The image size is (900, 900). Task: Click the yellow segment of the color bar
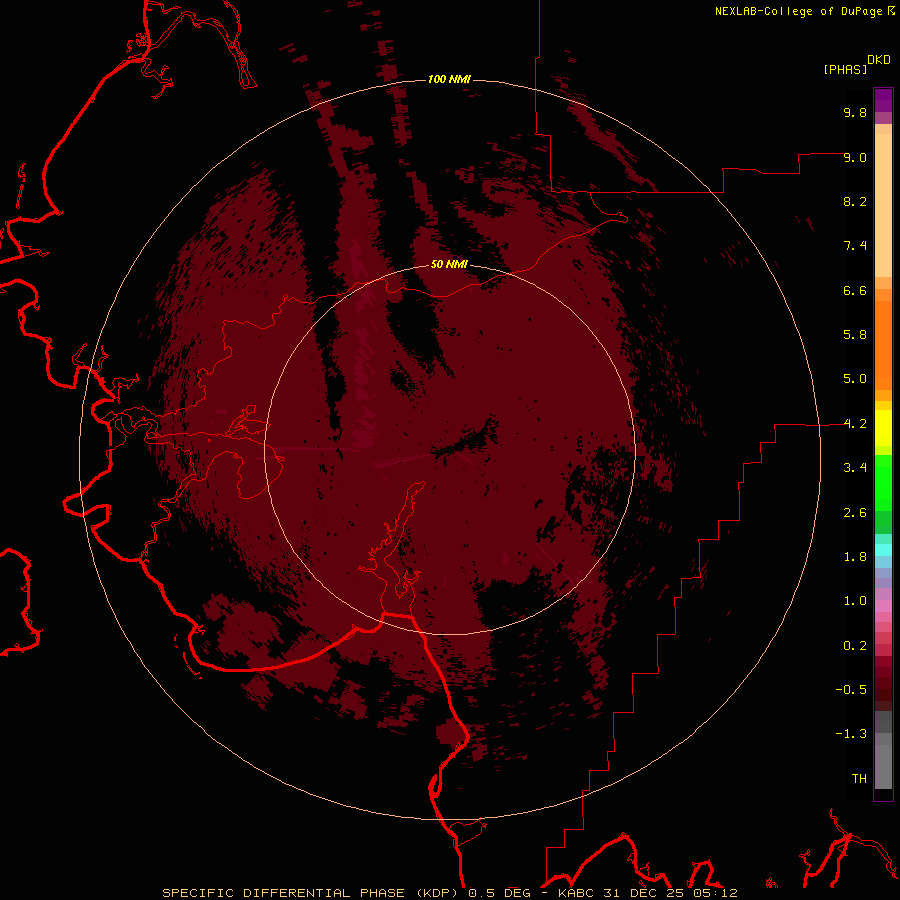[883, 428]
